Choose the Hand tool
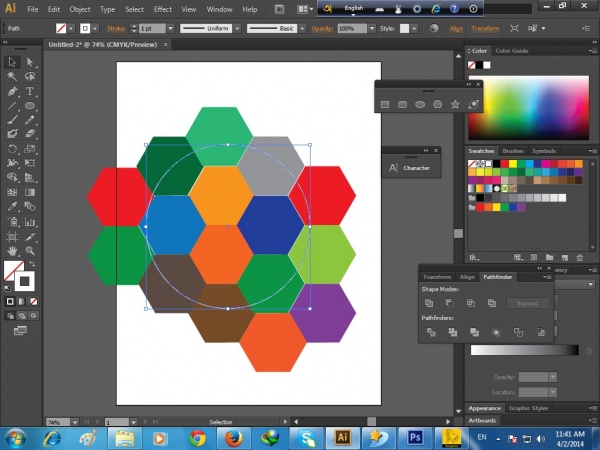The image size is (600, 450). [13, 251]
